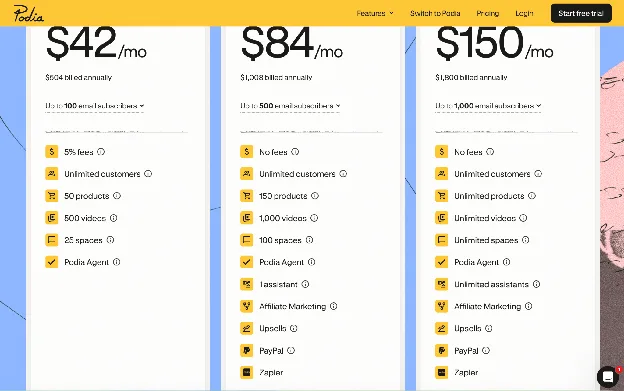624x391 pixels.
Task: Click the Start free trial button
Action: click(581, 14)
